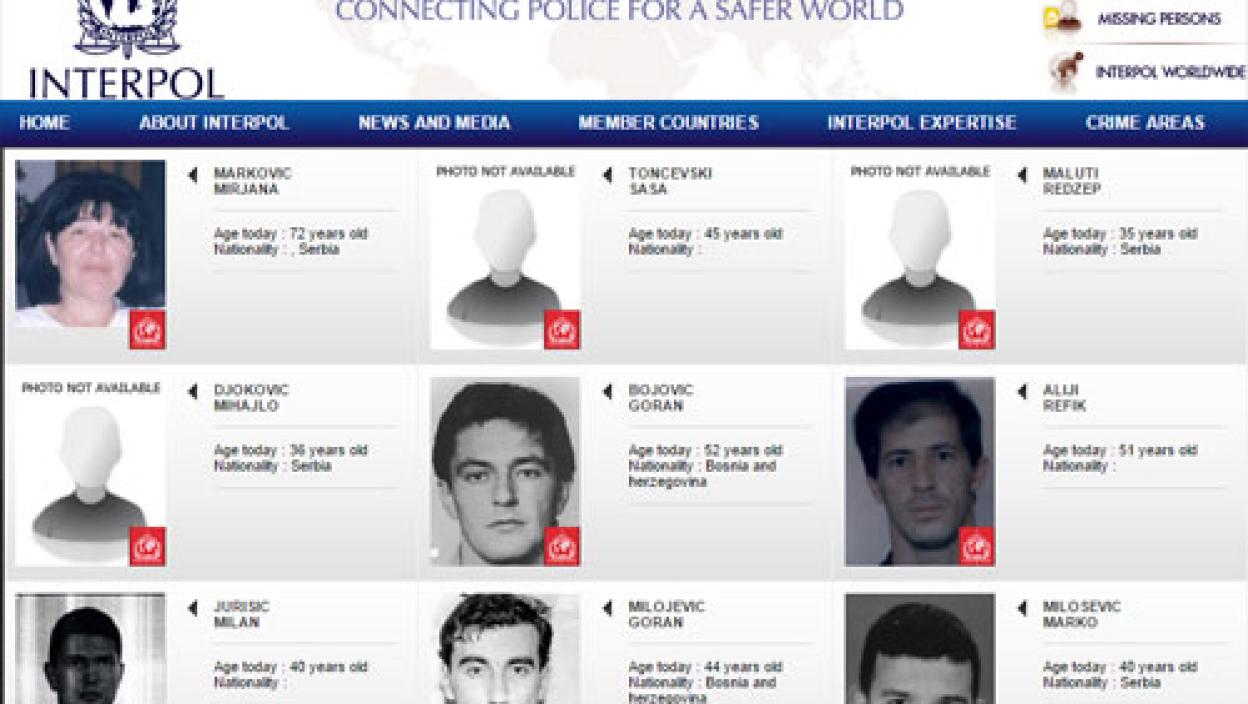This screenshot has width=1248, height=704.
Task: Click the INTERPOL logo
Action: [x=126, y=49]
